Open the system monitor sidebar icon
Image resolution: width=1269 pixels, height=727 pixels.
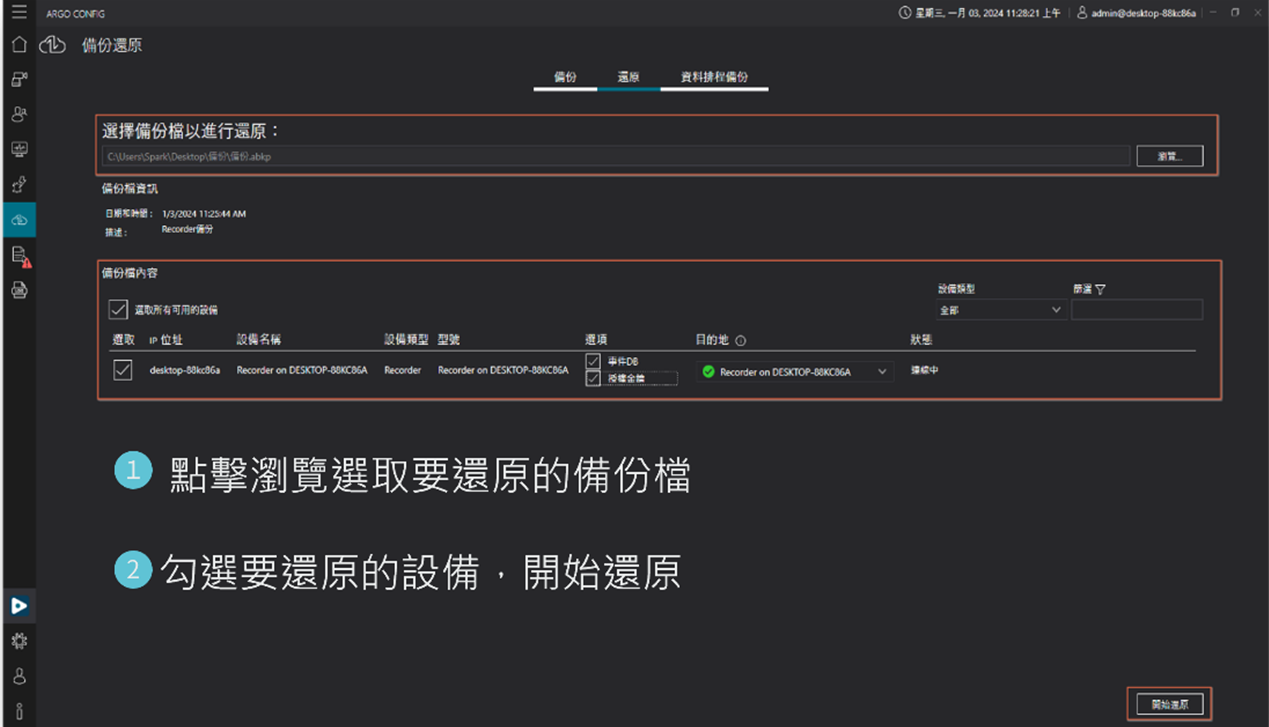tap(19, 149)
